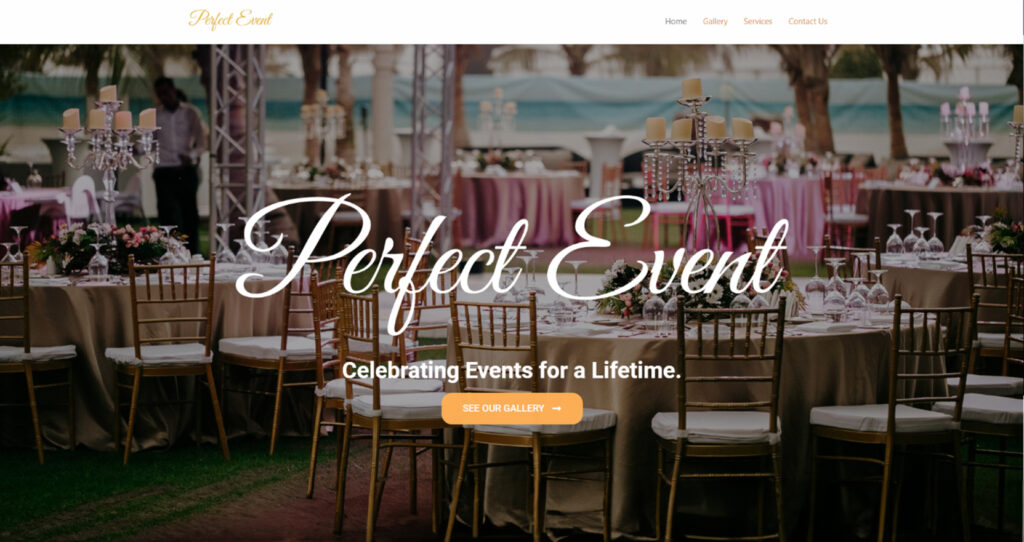1024x542 pixels.
Task: Click the tall center candelabra in the hero image
Action: point(698,163)
